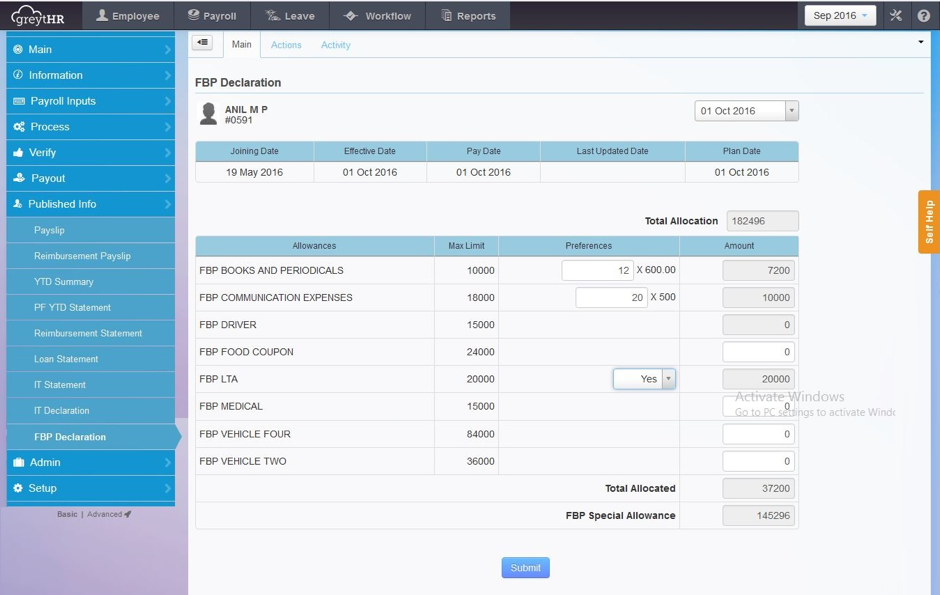
Task: Focus the Communication Expenses preference field
Action: click(611, 297)
